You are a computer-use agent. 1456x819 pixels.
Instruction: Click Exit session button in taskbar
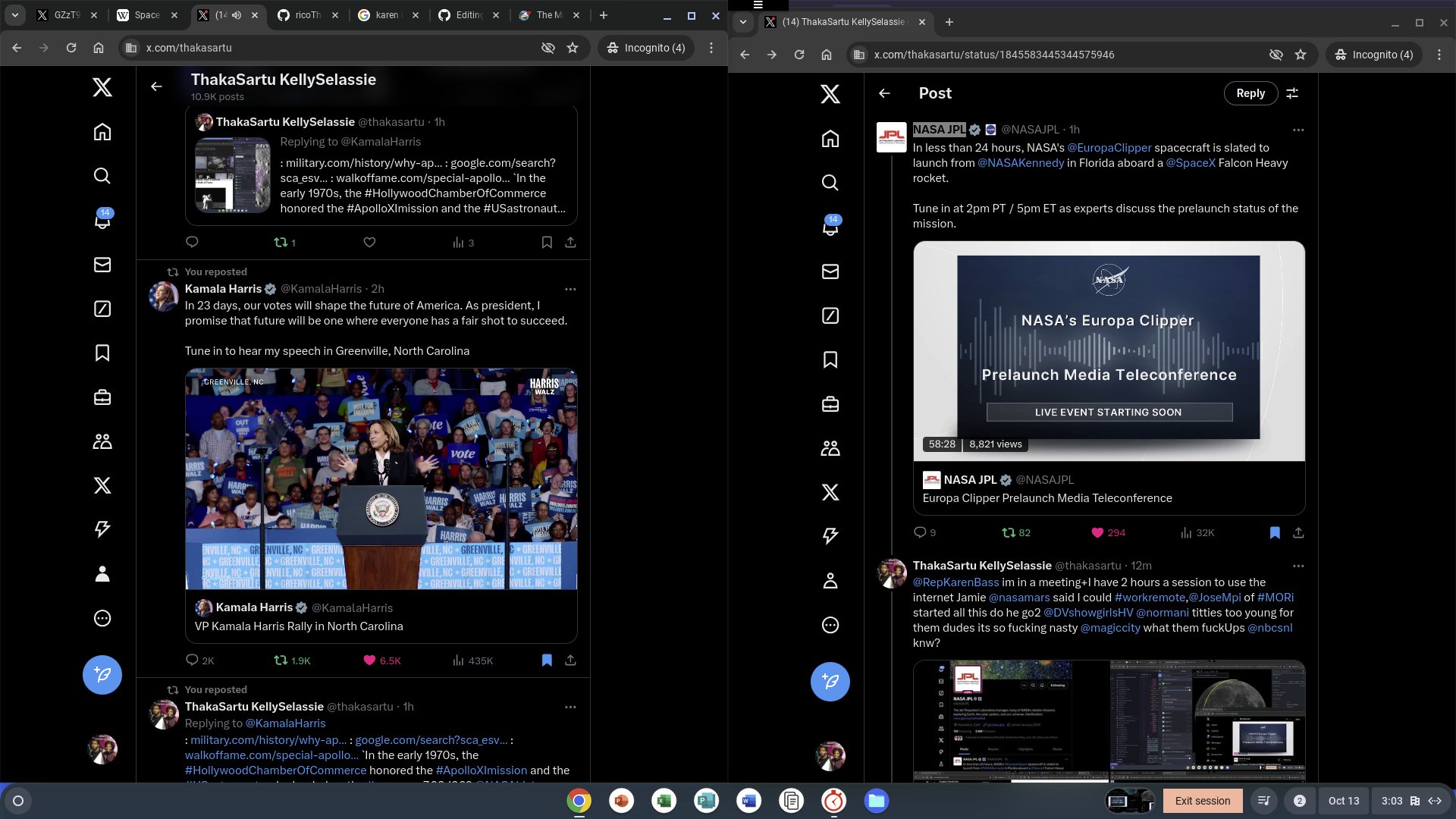[x=1202, y=801]
